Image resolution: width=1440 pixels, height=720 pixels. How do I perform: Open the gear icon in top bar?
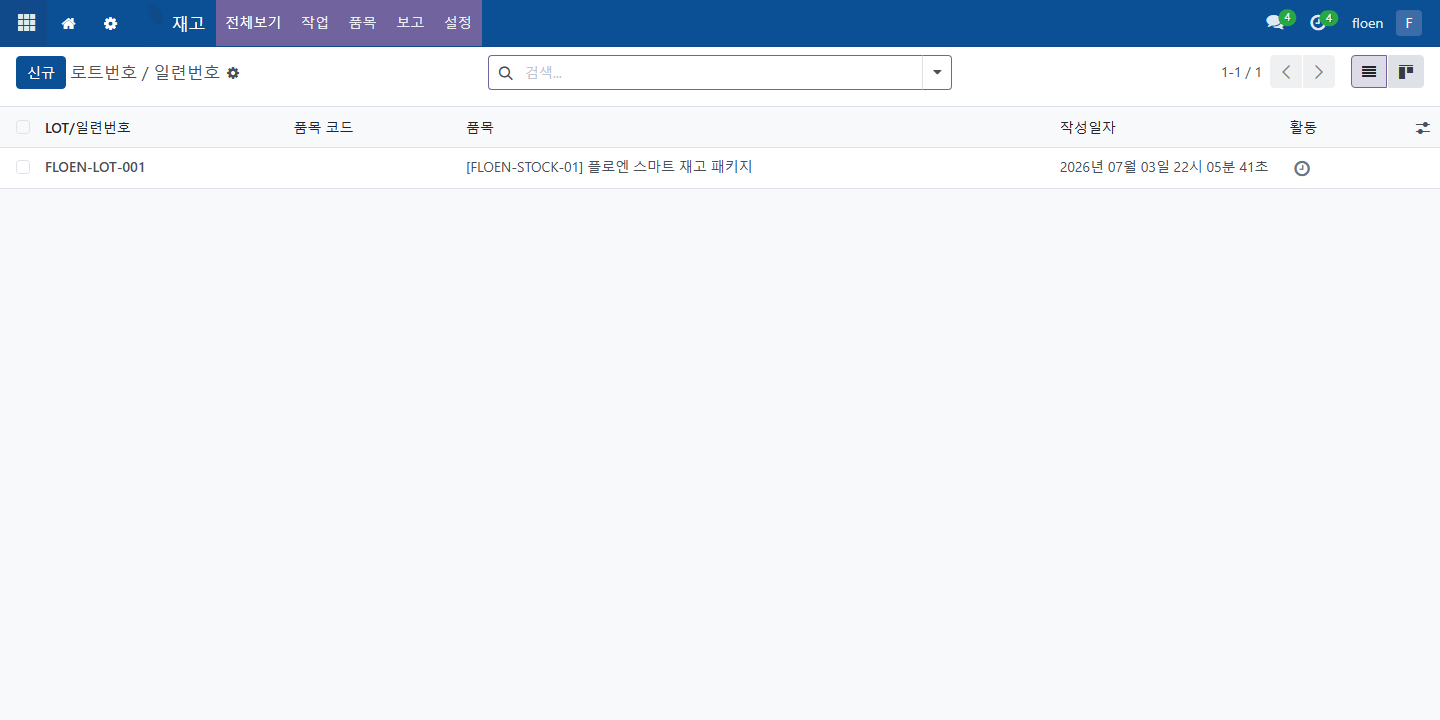click(x=111, y=23)
